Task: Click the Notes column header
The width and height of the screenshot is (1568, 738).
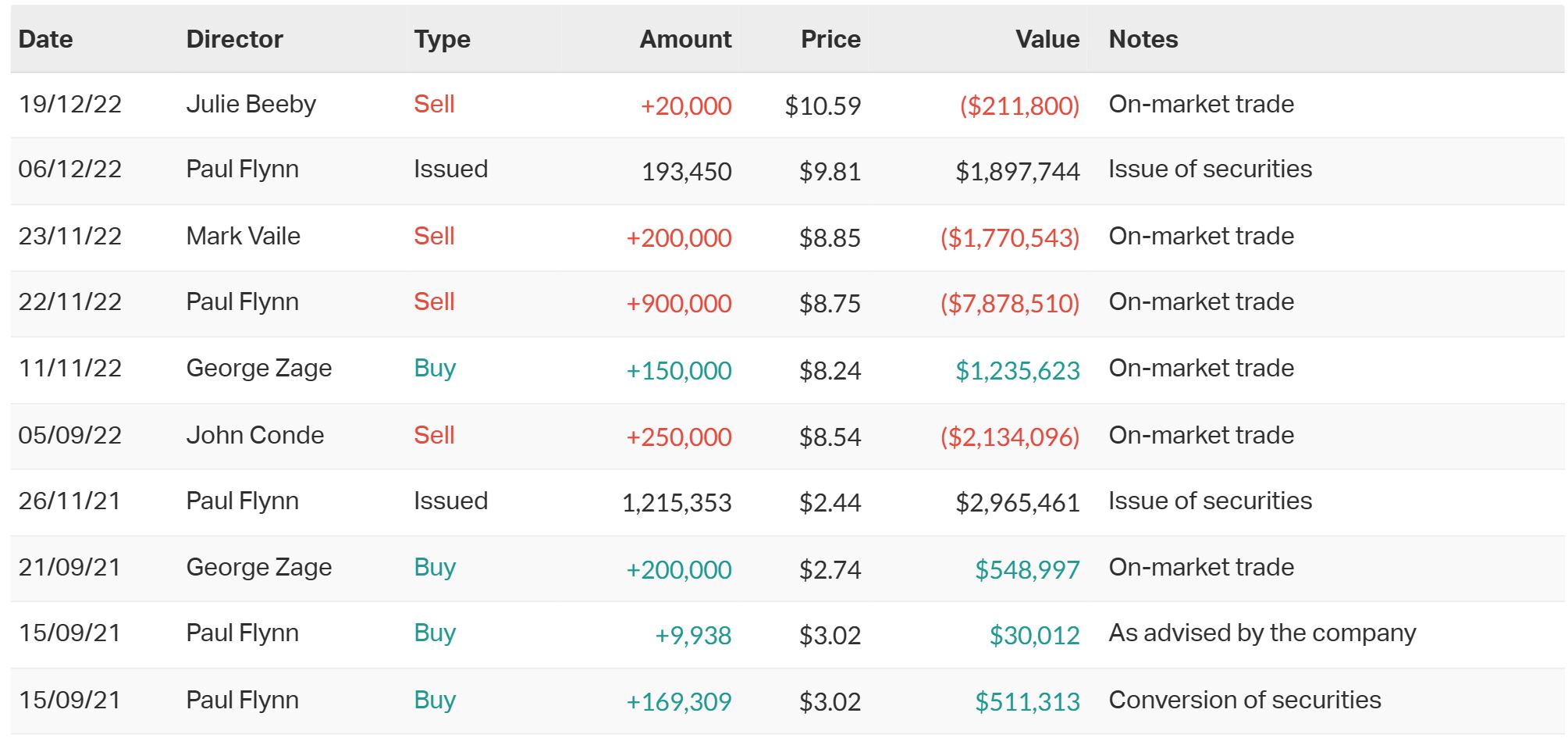Action: tap(1143, 39)
